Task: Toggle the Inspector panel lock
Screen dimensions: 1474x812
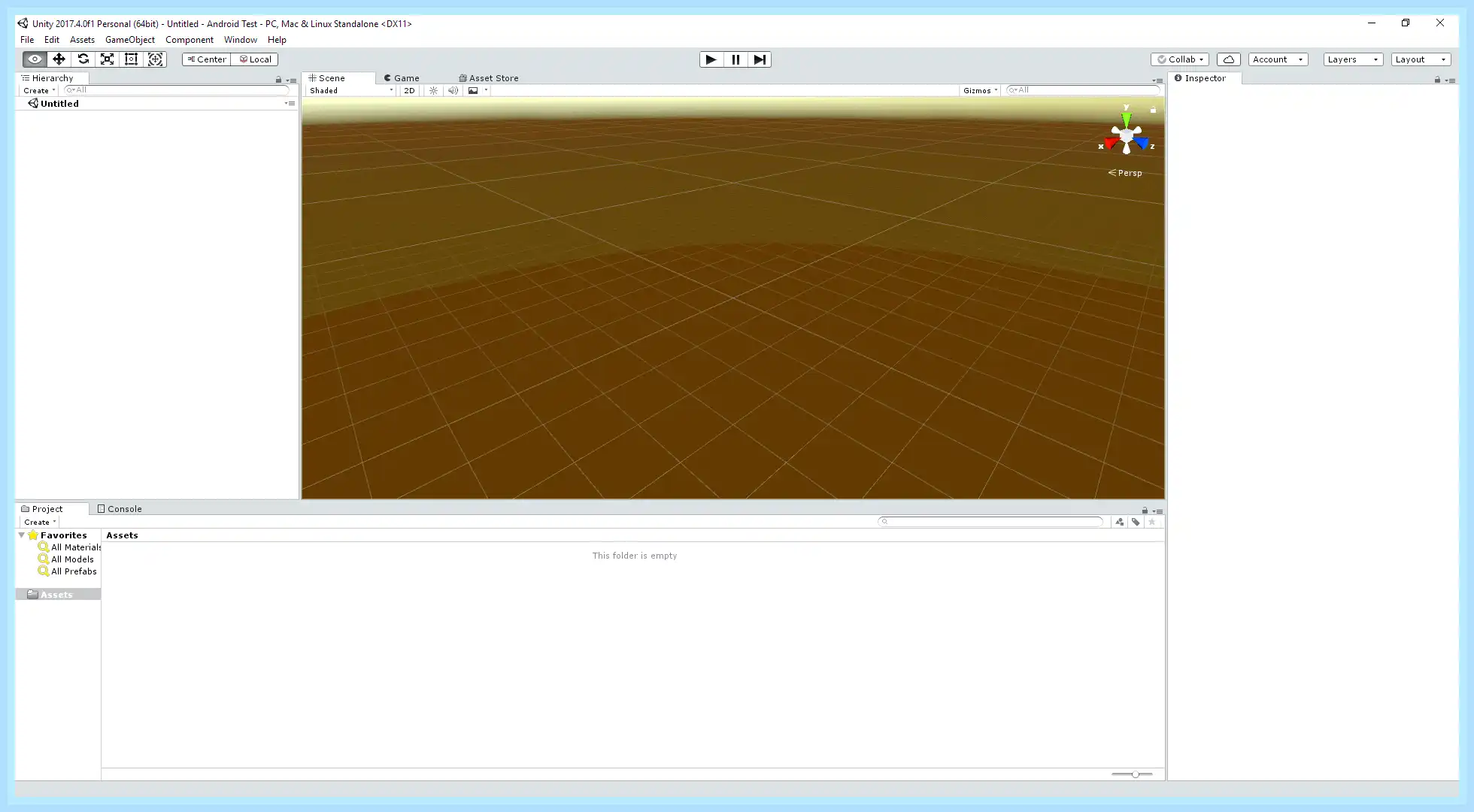Action: pyautogui.click(x=1437, y=79)
